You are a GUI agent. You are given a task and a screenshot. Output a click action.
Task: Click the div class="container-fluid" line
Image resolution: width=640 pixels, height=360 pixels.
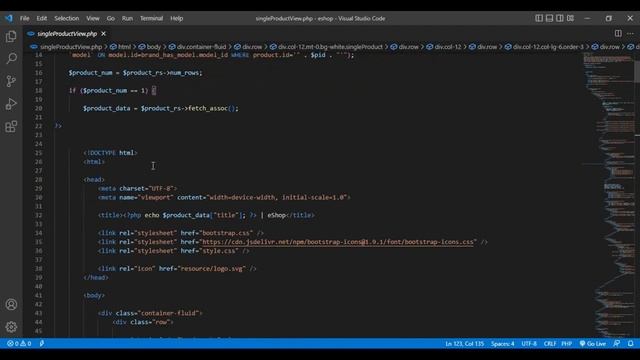[x=150, y=313]
